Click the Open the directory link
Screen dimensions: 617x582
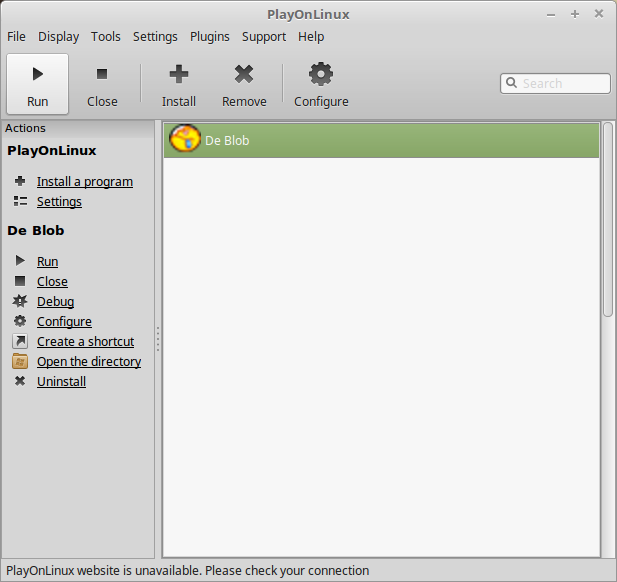tap(89, 362)
